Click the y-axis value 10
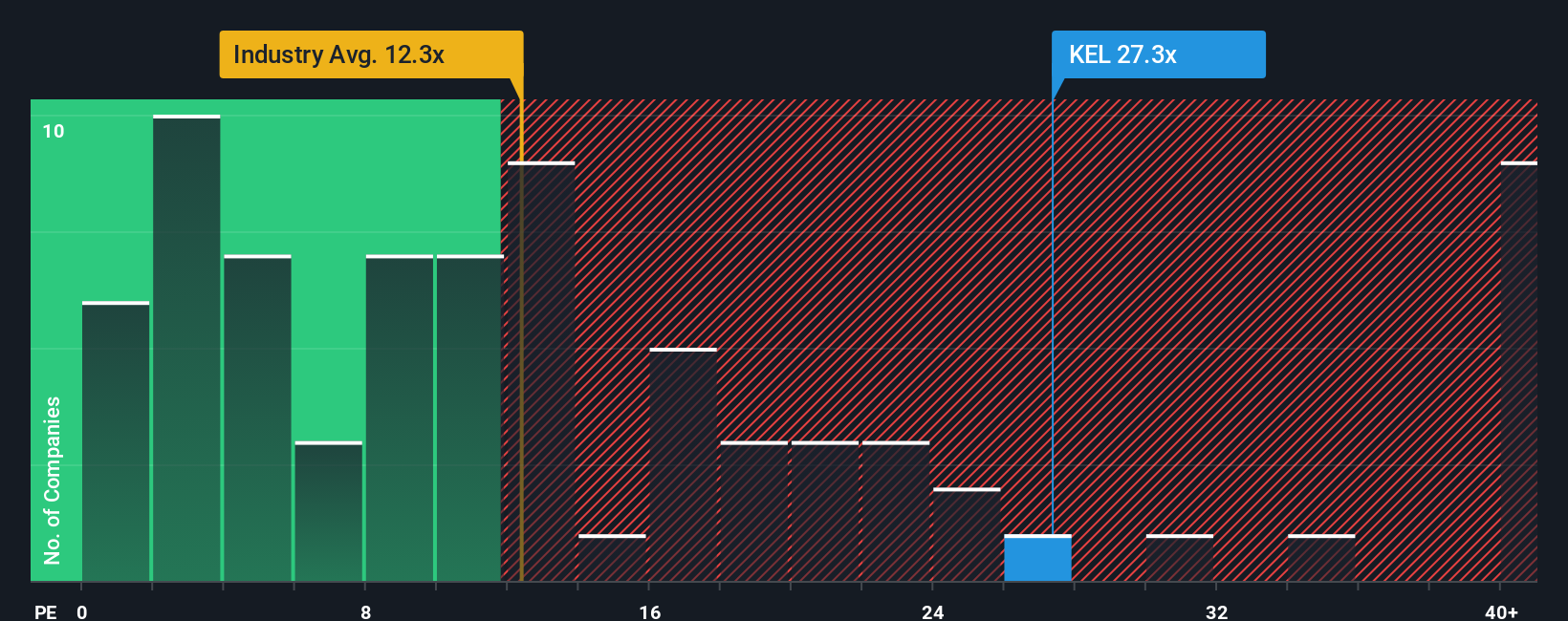The width and height of the screenshot is (1568, 621). click(x=54, y=131)
